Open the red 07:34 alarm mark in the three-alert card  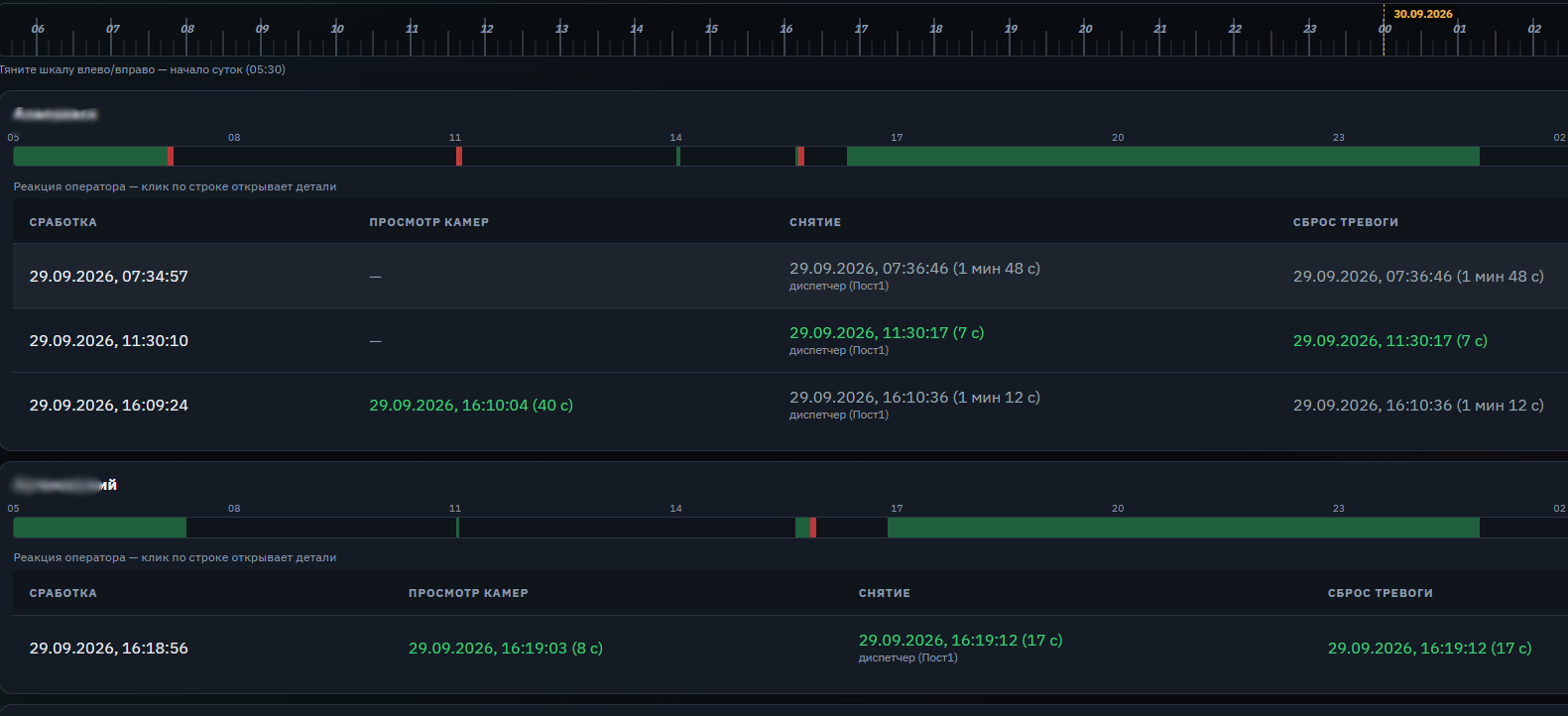coord(171,156)
